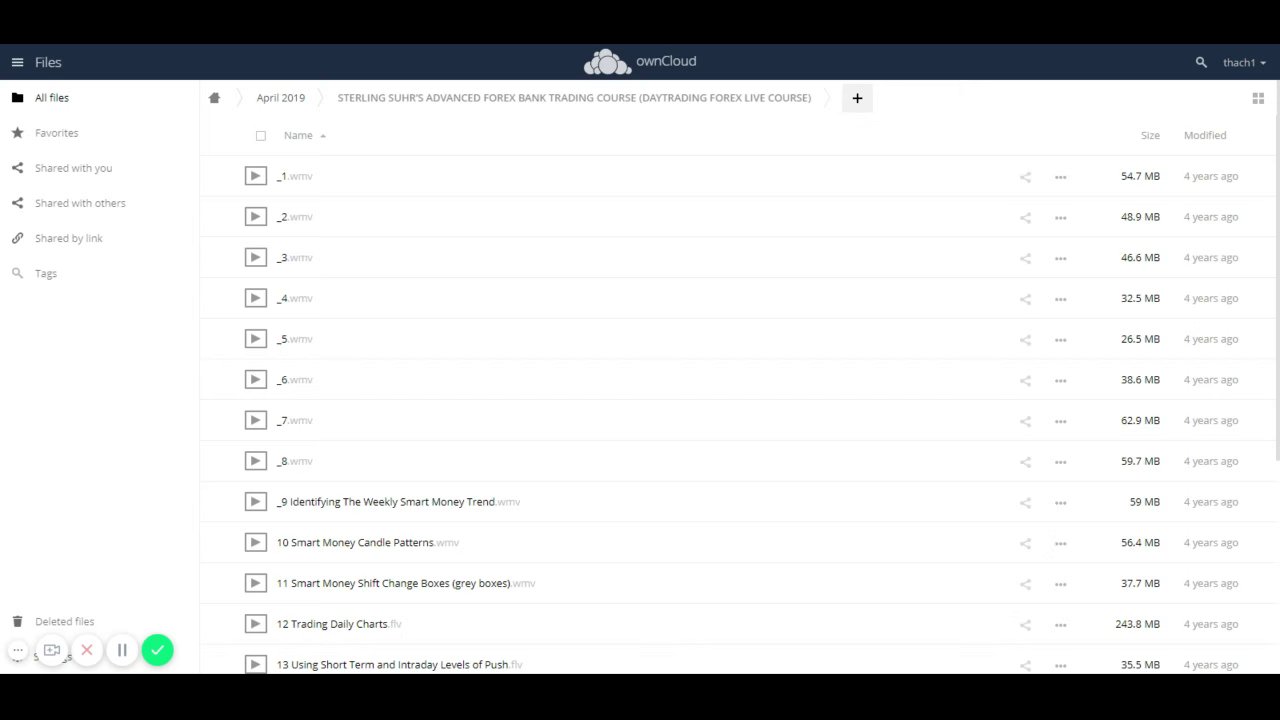Share the _2.wmv file
1280x720 pixels.
[x=1025, y=217]
